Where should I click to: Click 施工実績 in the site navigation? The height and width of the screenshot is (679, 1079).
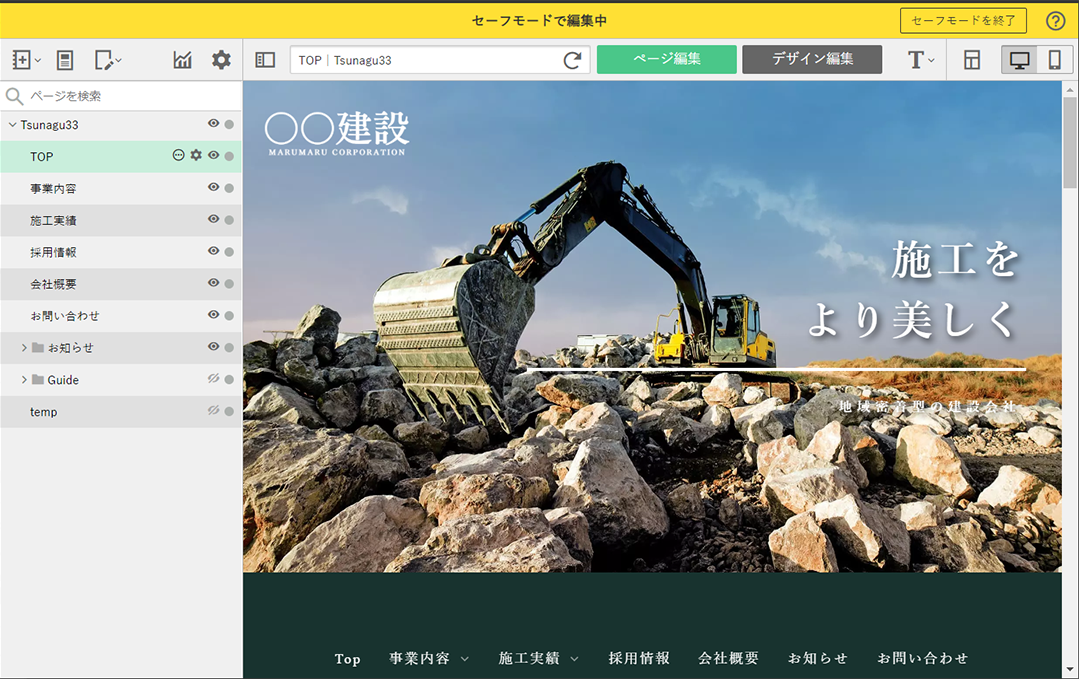click(531, 658)
